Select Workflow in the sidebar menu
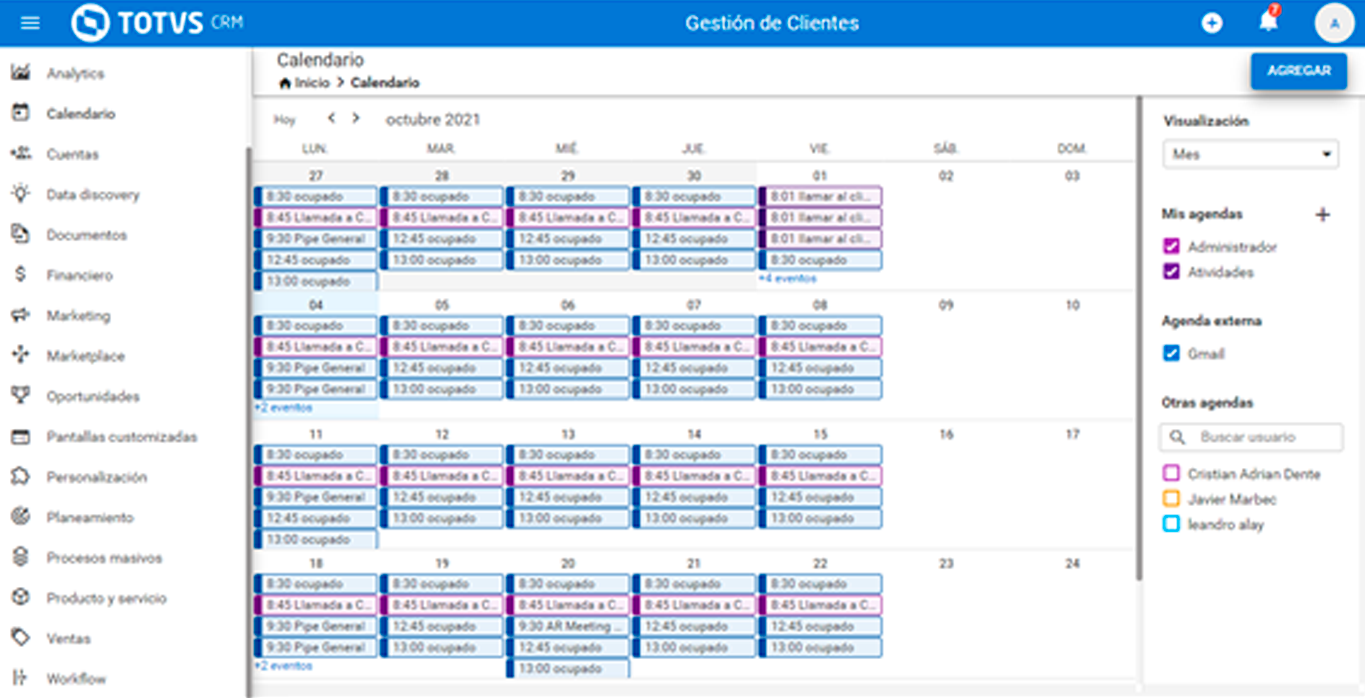This screenshot has width=1365, height=698. coord(75,679)
